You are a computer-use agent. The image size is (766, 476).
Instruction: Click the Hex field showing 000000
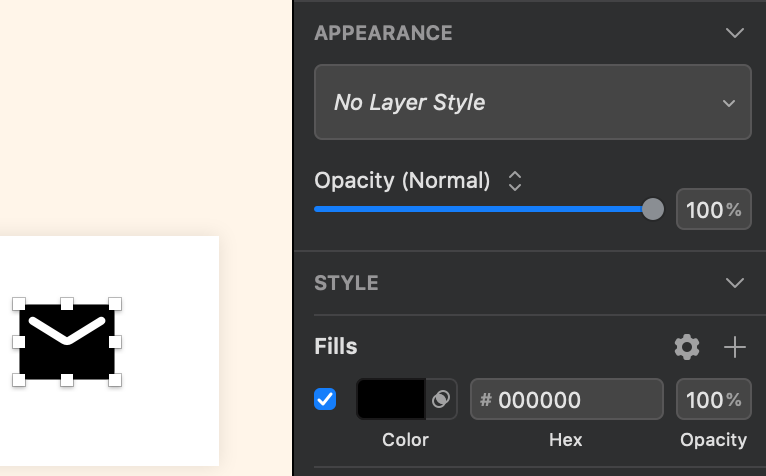click(x=566, y=400)
